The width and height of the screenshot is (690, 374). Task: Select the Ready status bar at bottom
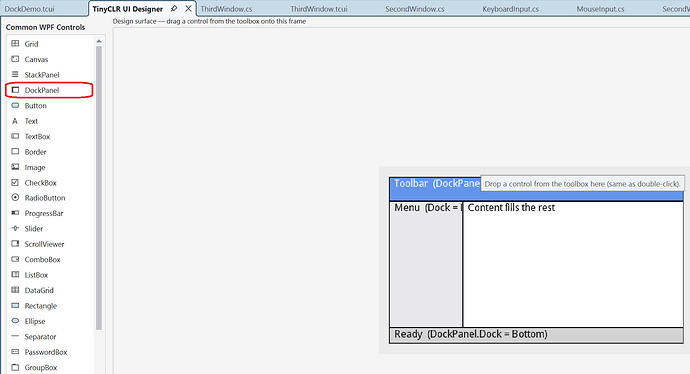click(536, 335)
